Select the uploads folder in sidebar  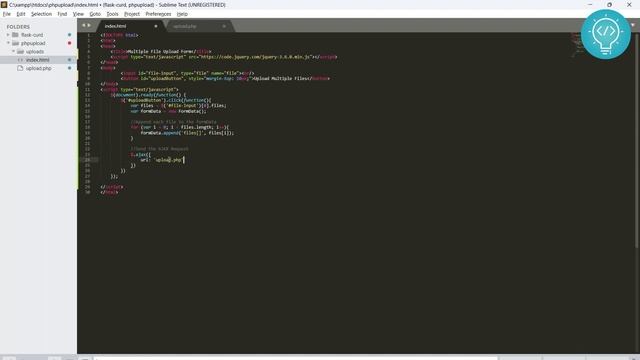(x=35, y=52)
